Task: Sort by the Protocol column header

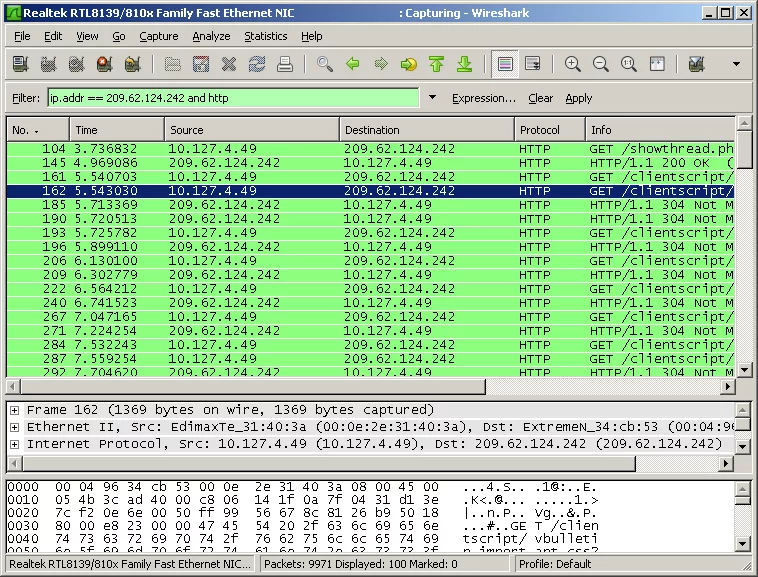Action: click(550, 130)
